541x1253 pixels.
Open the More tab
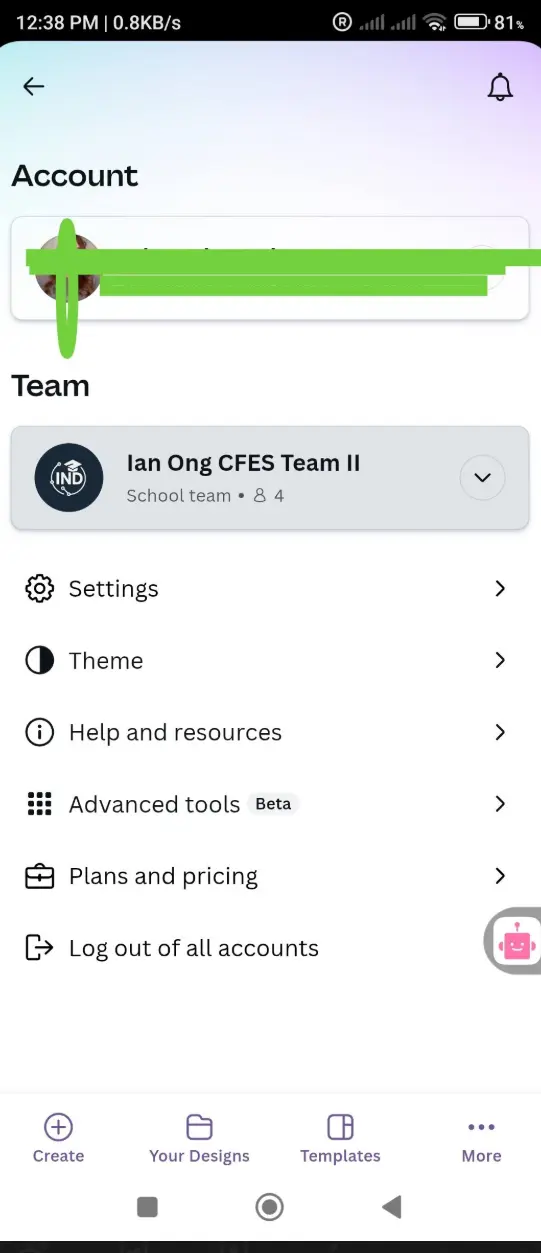point(481,1139)
